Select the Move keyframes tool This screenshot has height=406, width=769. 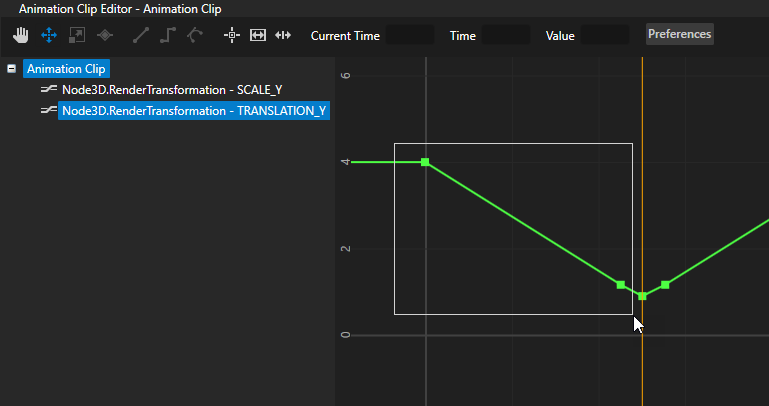47,35
